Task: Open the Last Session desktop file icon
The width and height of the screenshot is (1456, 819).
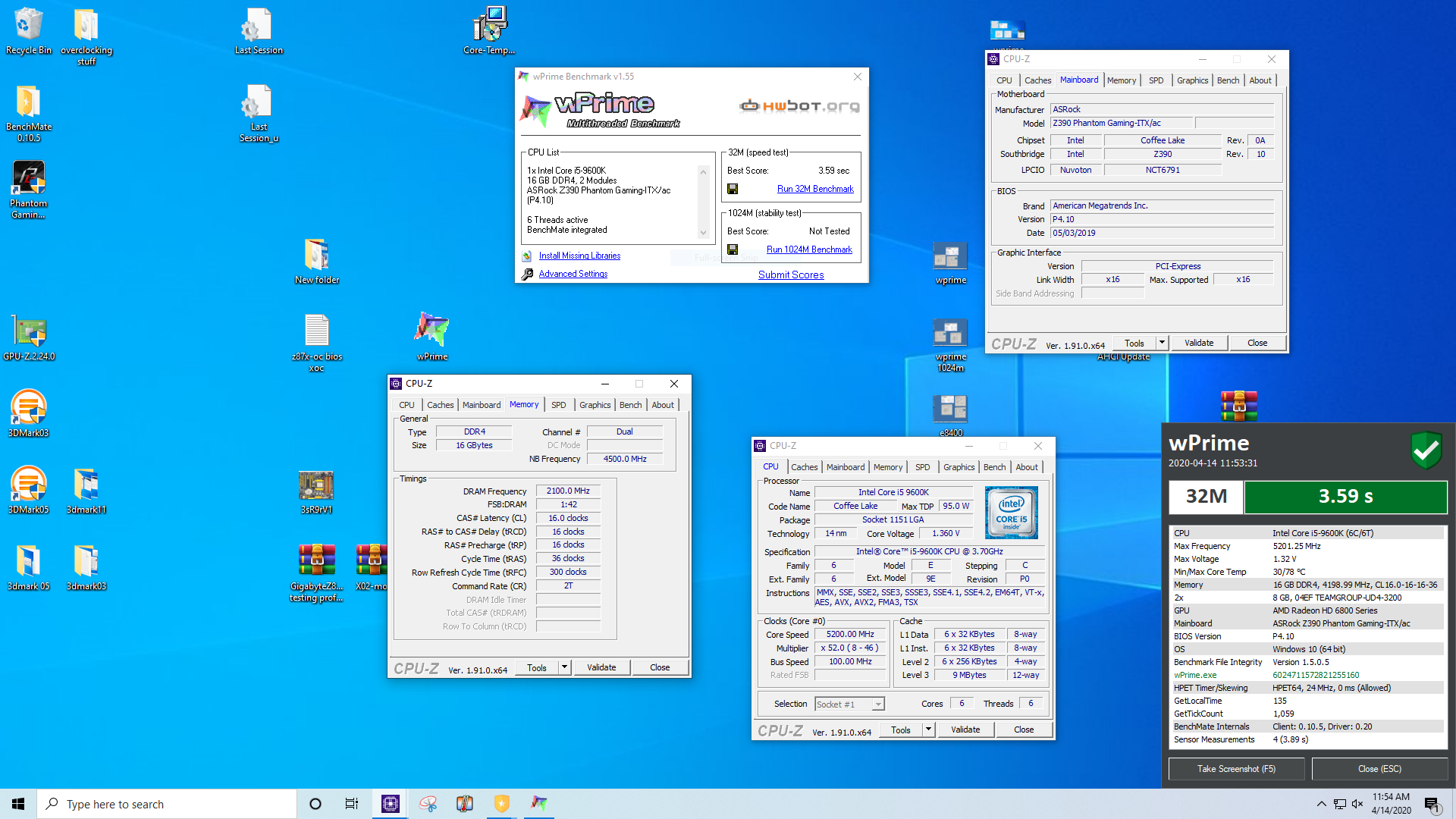Action: click(259, 30)
